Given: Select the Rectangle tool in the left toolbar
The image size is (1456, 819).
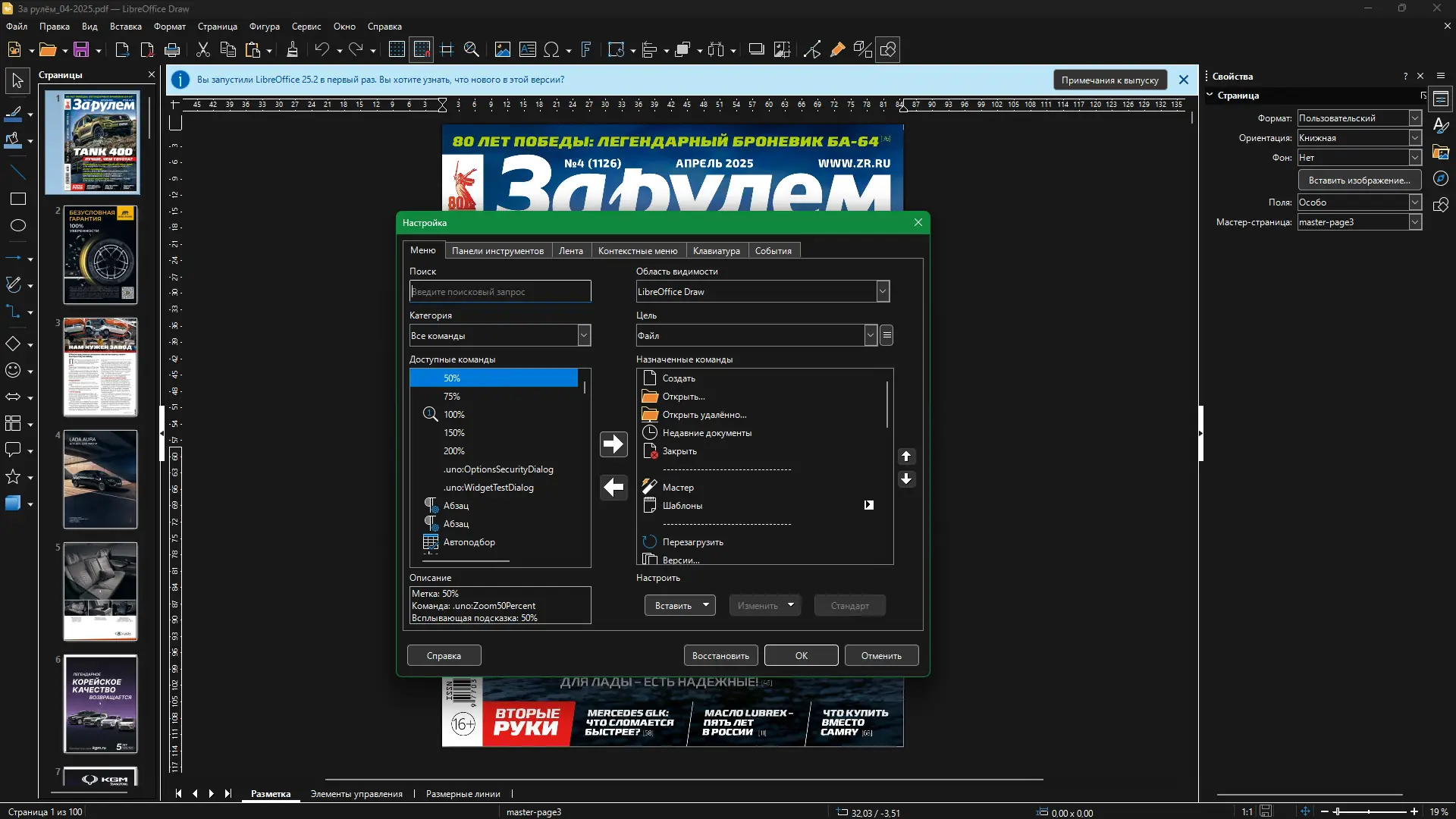Looking at the screenshot, I should (x=17, y=199).
